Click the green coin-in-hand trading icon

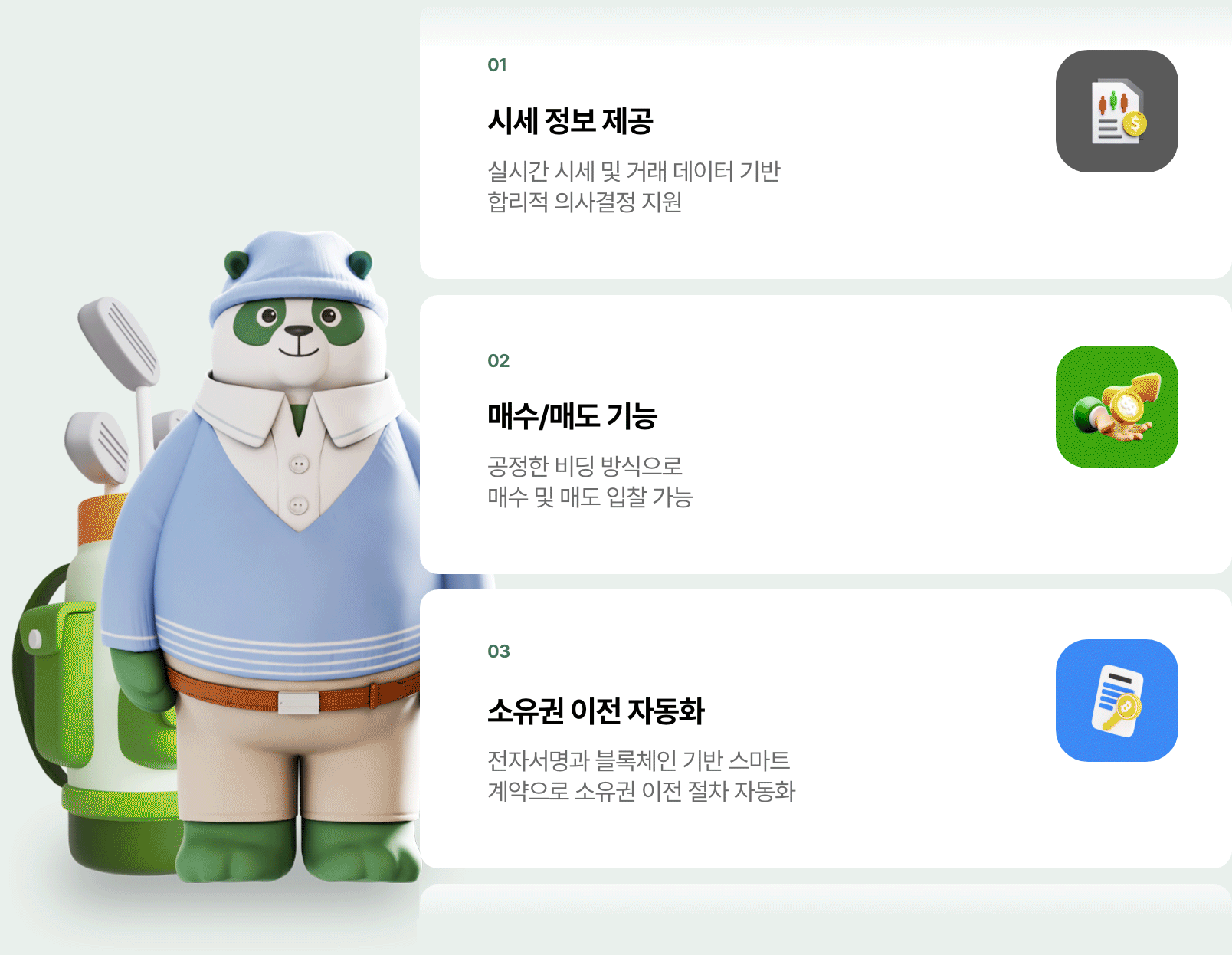tap(1116, 407)
